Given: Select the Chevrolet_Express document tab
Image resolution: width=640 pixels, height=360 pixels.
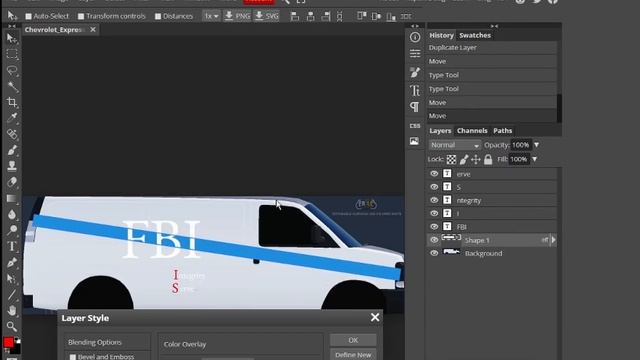Looking at the screenshot, I should coord(54,30).
